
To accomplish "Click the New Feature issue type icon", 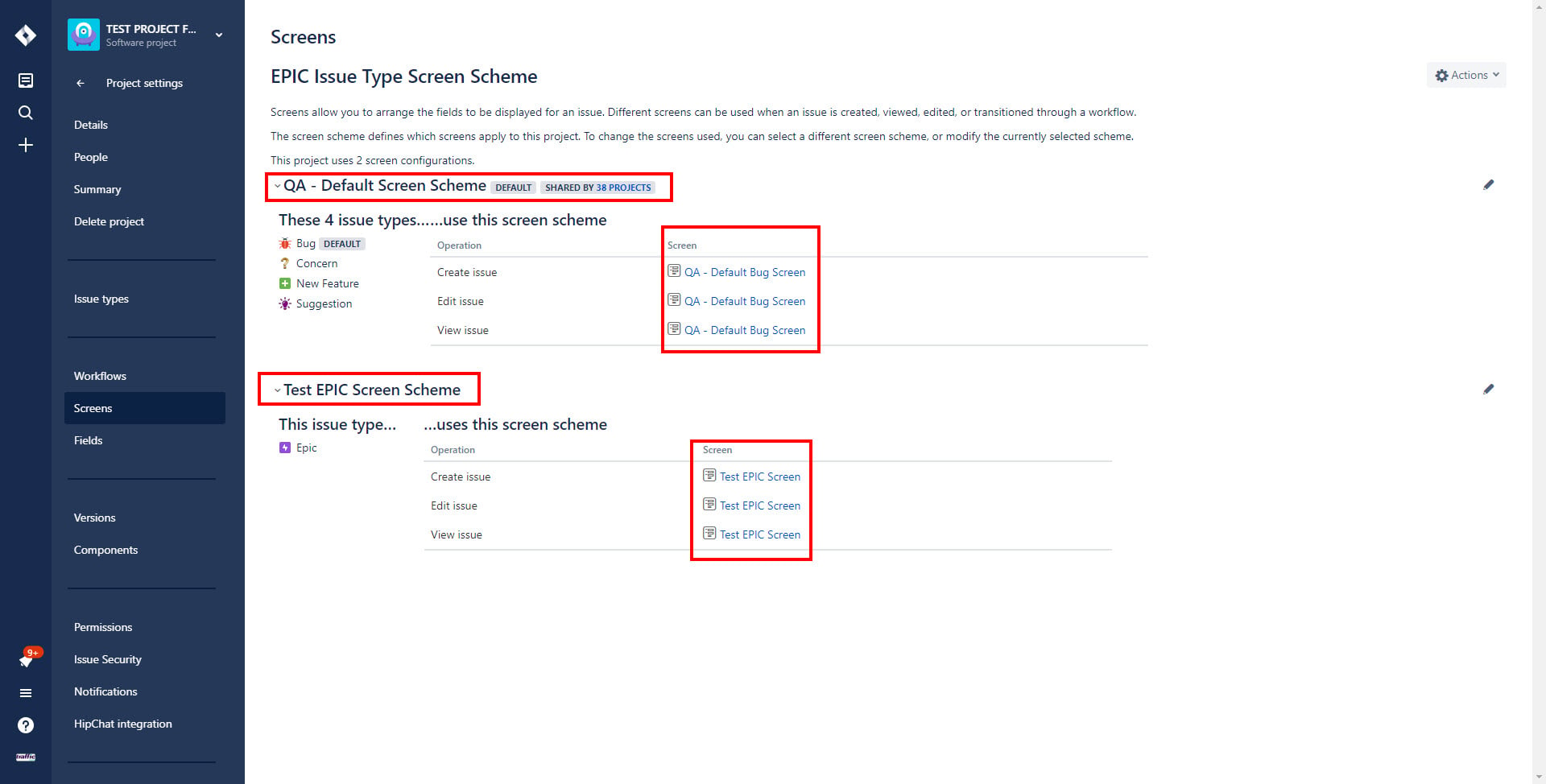I will (285, 283).
